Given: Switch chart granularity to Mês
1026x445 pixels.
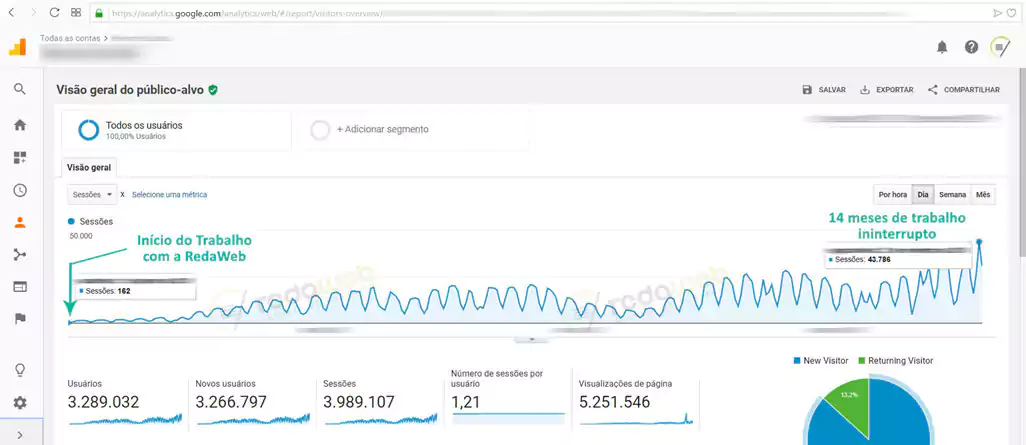Looking at the screenshot, I should point(983,194).
